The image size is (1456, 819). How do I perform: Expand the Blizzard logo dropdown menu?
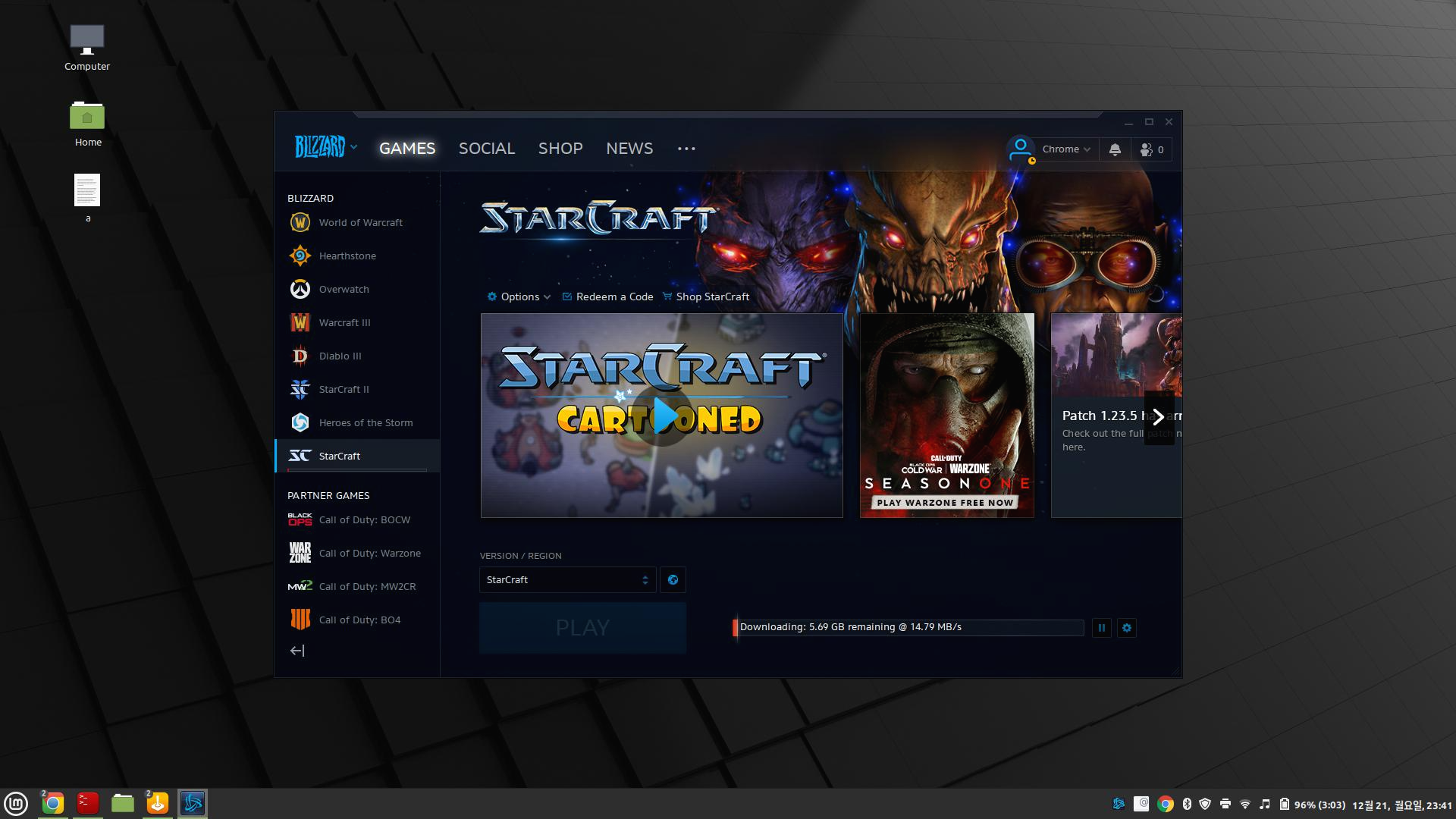(x=326, y=148)
